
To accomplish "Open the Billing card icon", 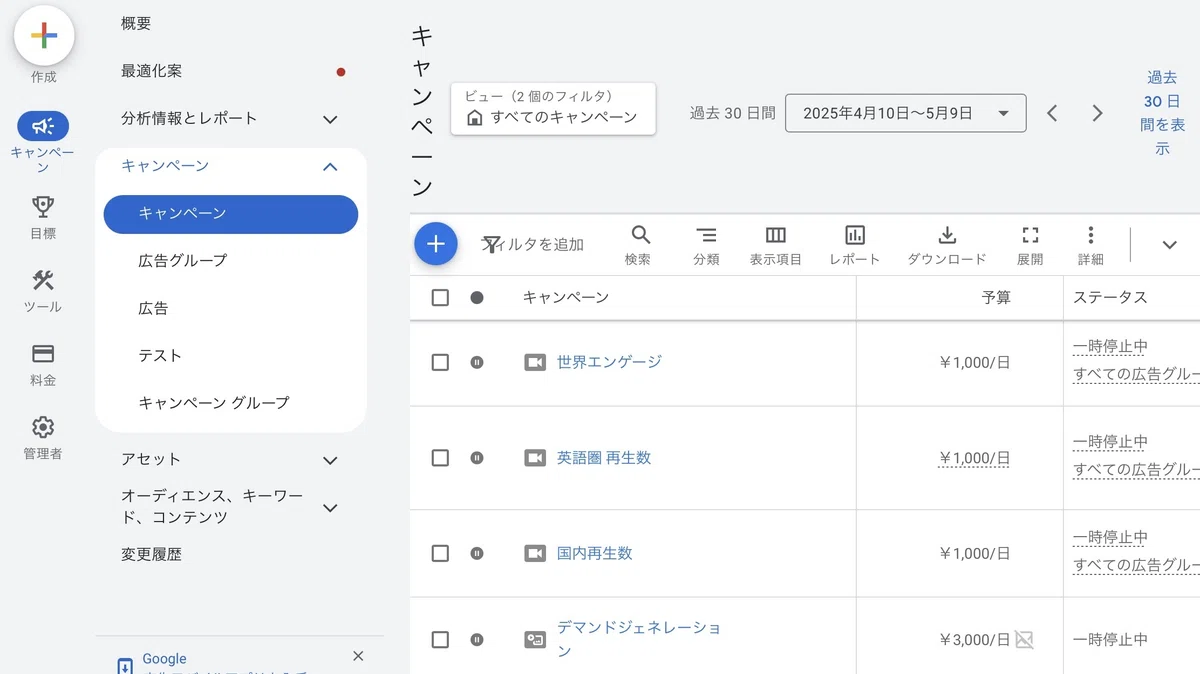I will (x=43, y=354).
